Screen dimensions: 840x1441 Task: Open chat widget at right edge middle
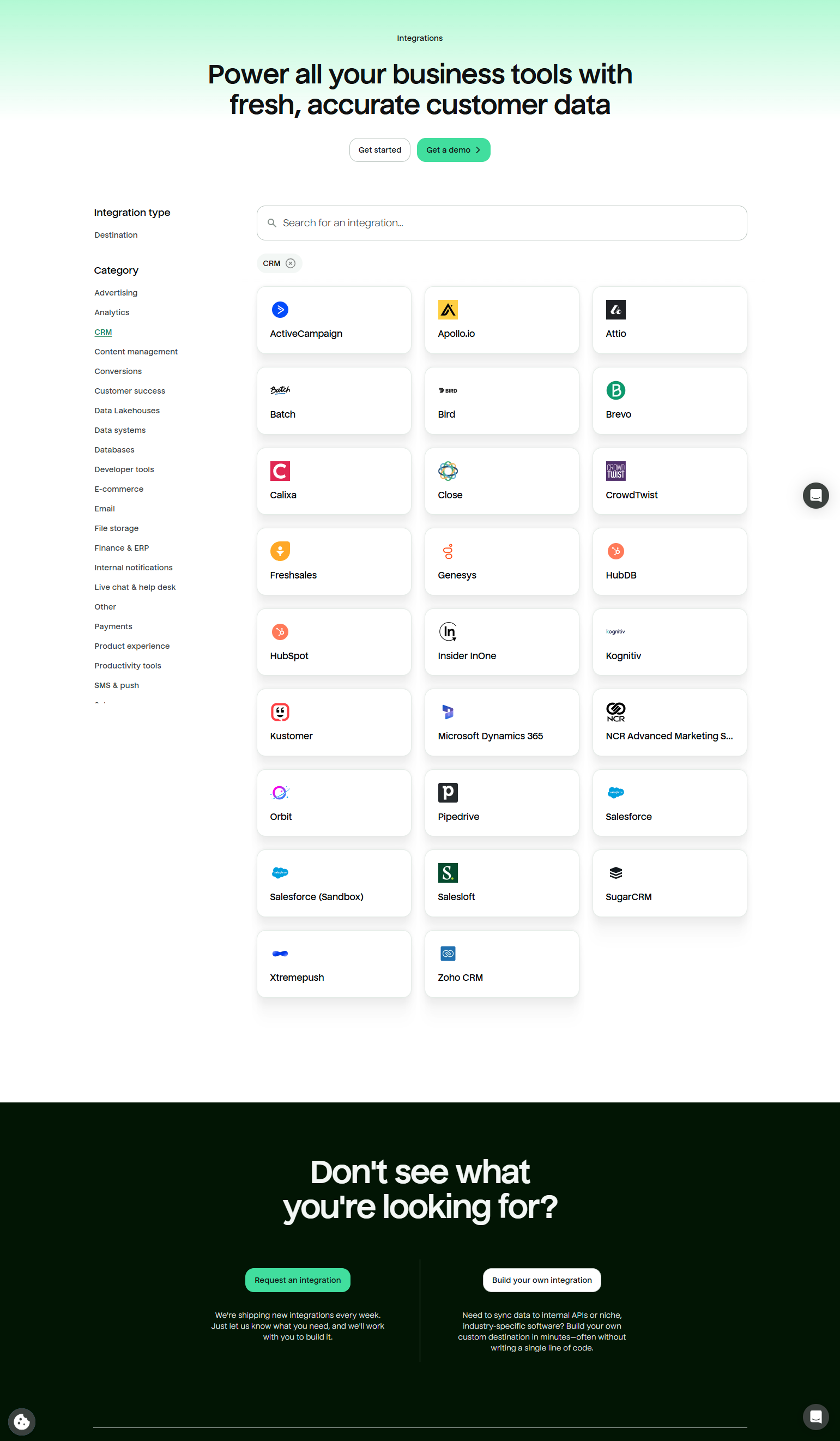[x=815, y=495]
